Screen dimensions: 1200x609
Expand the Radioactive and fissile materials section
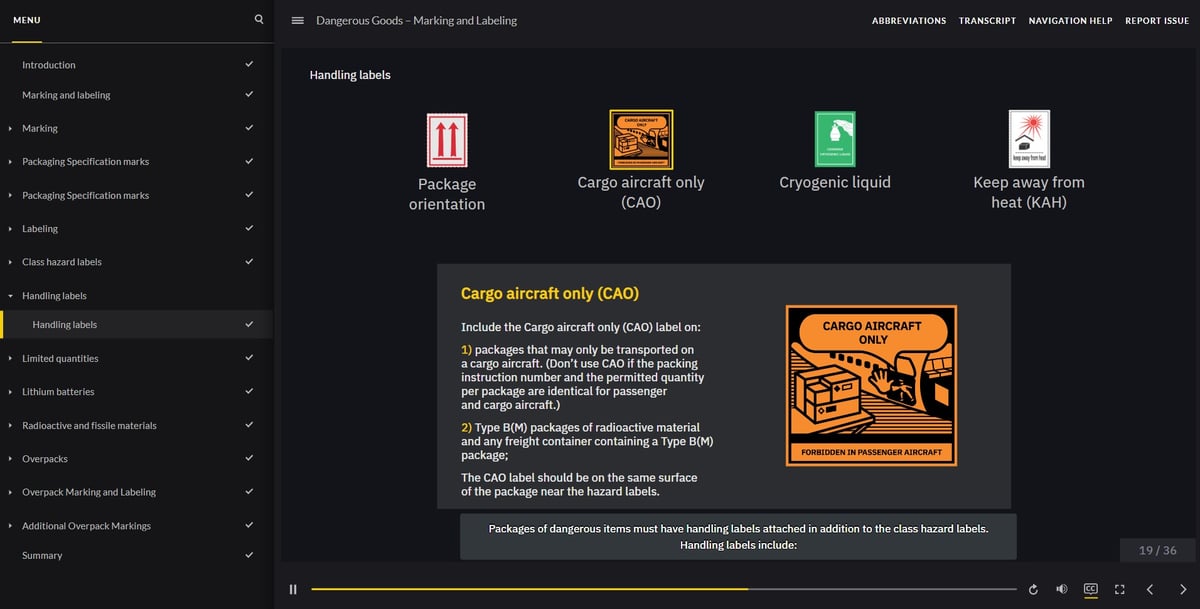(10, 424)
